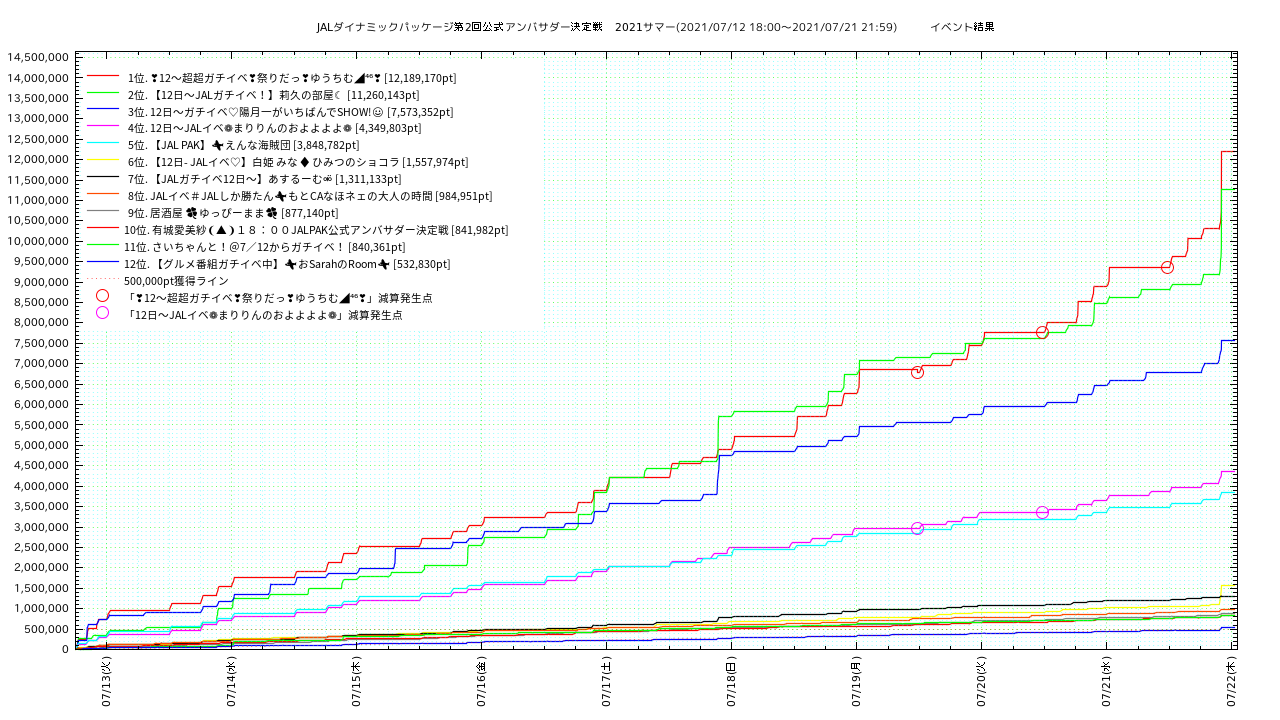
Task: Click the '12,000,000' y-axis label
Action: (x=38, y=159)
